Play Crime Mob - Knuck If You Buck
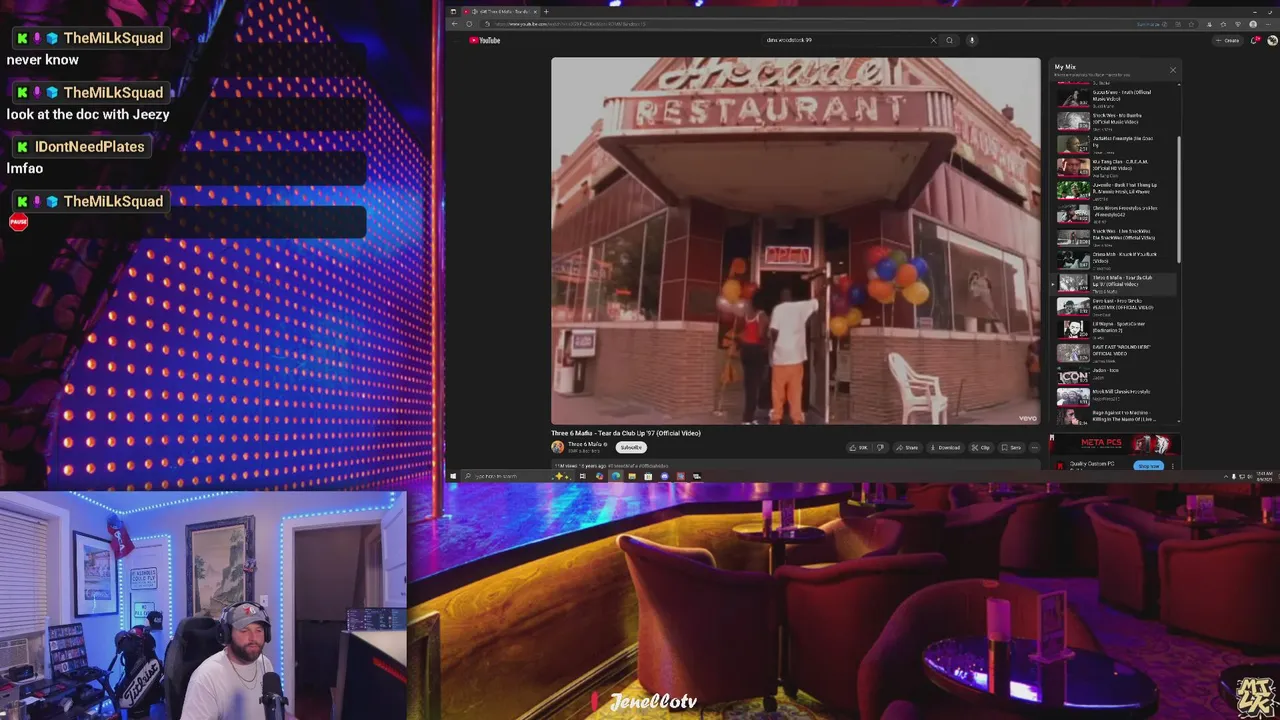 coord(1115,260)
